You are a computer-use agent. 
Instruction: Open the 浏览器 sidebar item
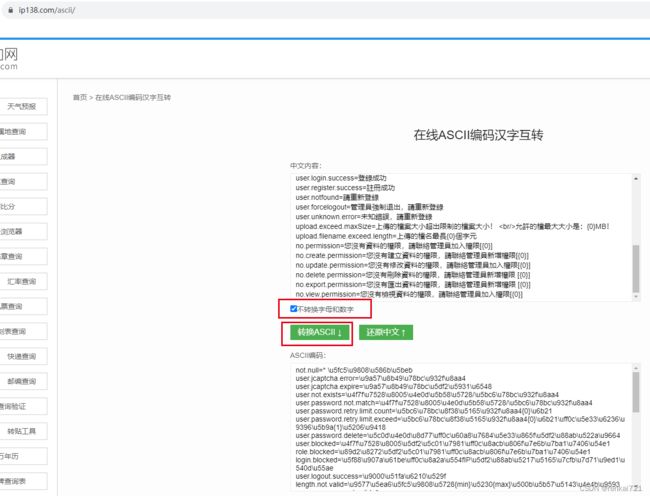point(24,232)
